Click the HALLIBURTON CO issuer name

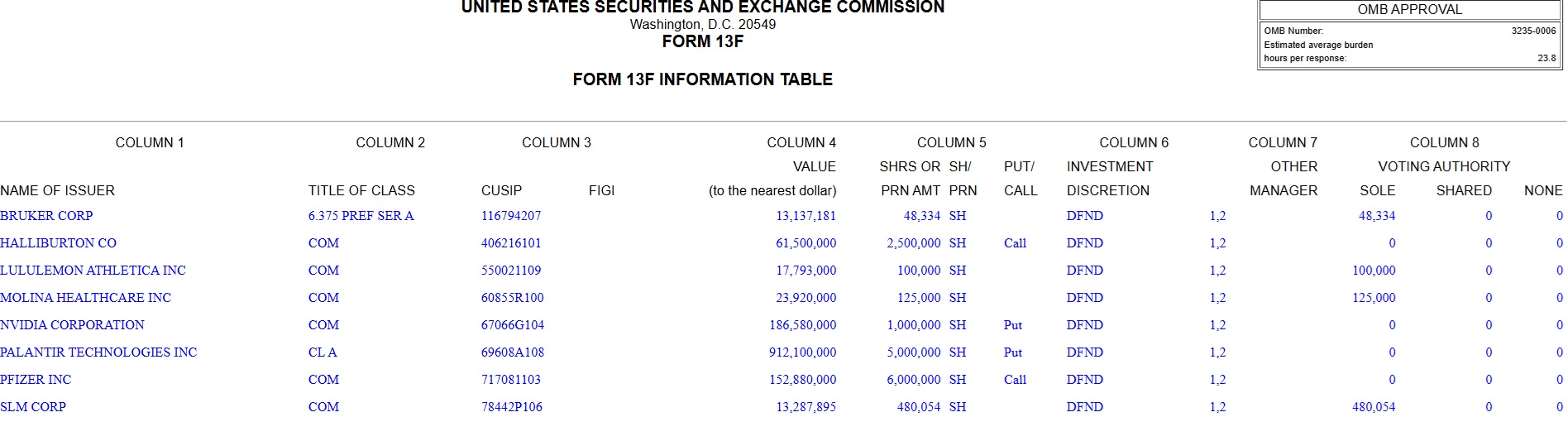(x=58, y=243)
